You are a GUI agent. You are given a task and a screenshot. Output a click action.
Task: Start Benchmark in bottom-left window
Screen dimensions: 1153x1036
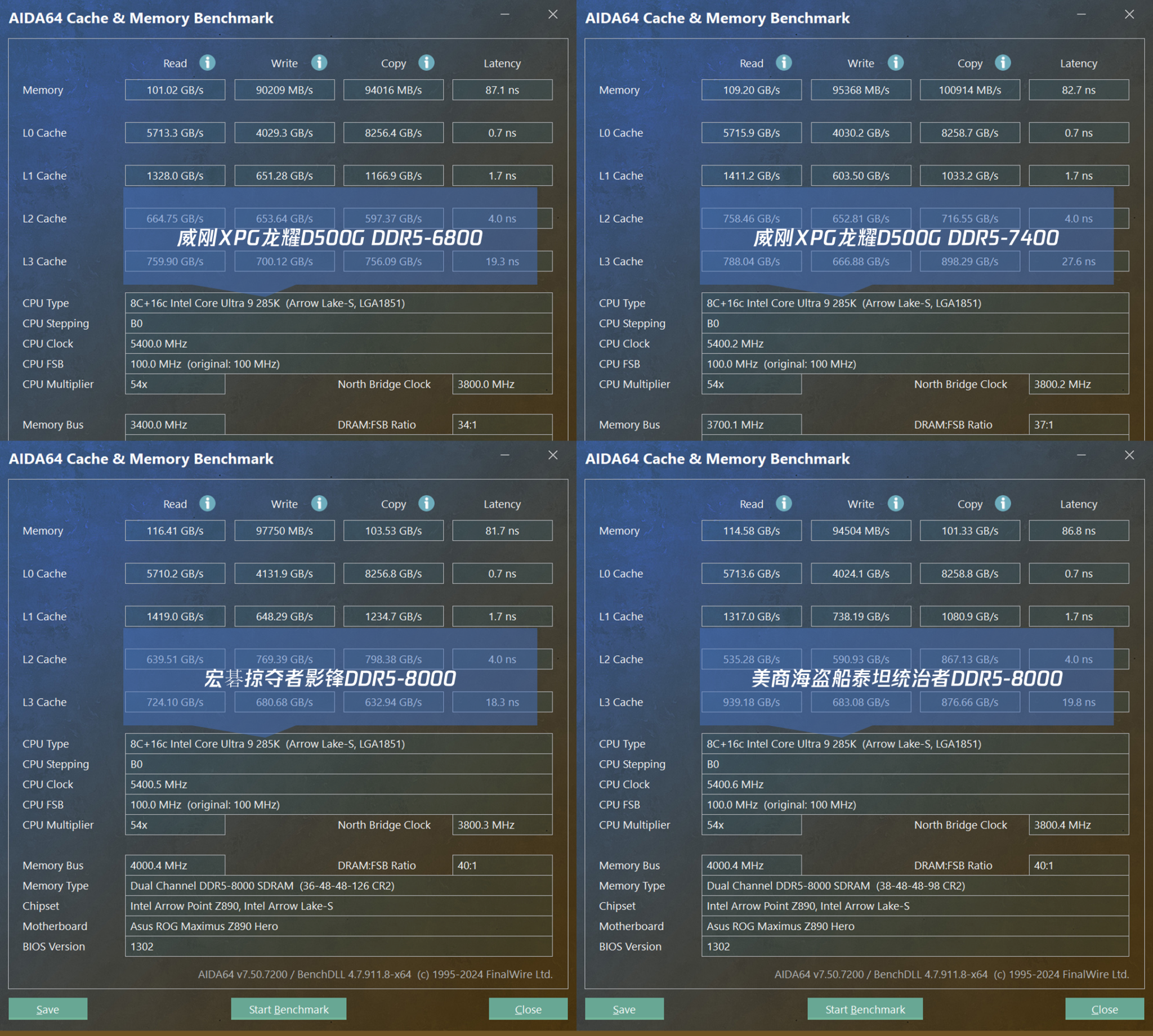tap(289, 1009)
